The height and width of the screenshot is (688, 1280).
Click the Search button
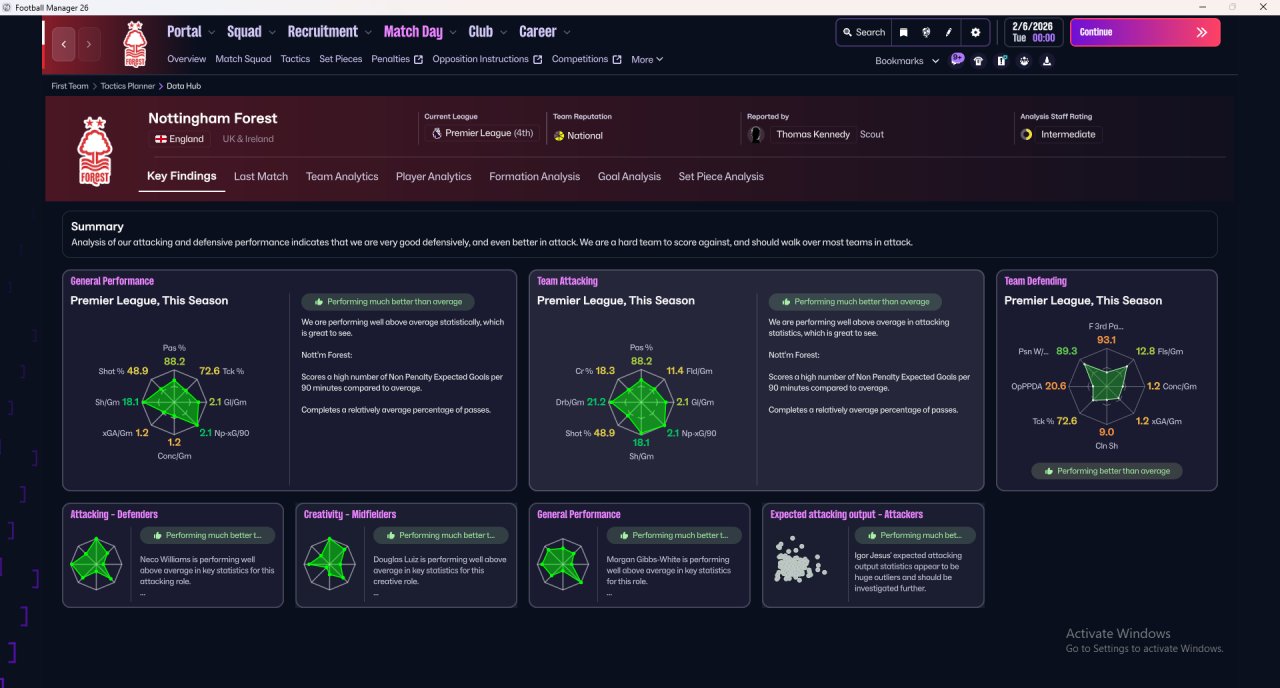click(x=863, y=32)
